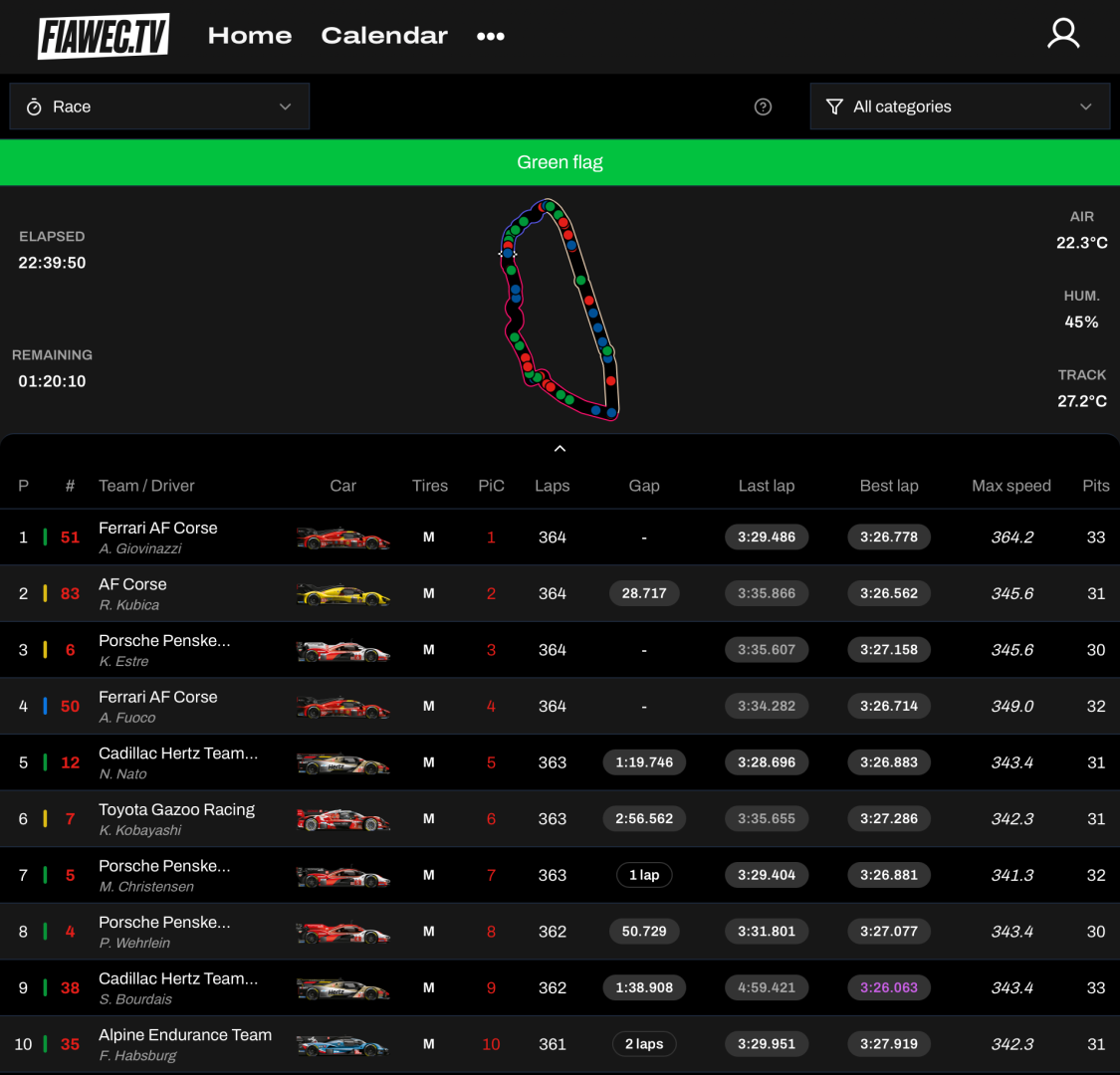This screenshot has width=1120, height=1075.
Task: Sort by the Pits column header
Action: pyautogui.click(x=1096, y=486)
